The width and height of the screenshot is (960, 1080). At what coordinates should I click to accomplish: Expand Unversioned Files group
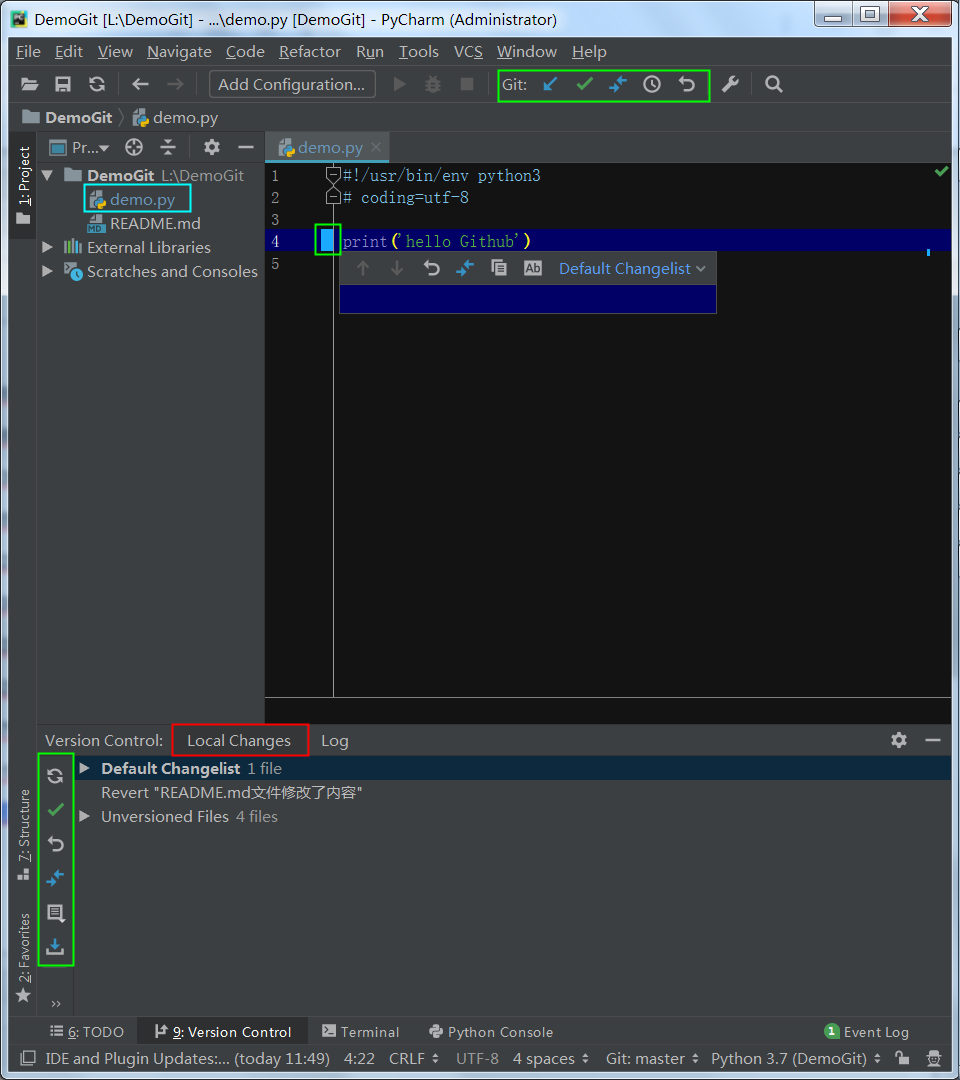point(85,817)
